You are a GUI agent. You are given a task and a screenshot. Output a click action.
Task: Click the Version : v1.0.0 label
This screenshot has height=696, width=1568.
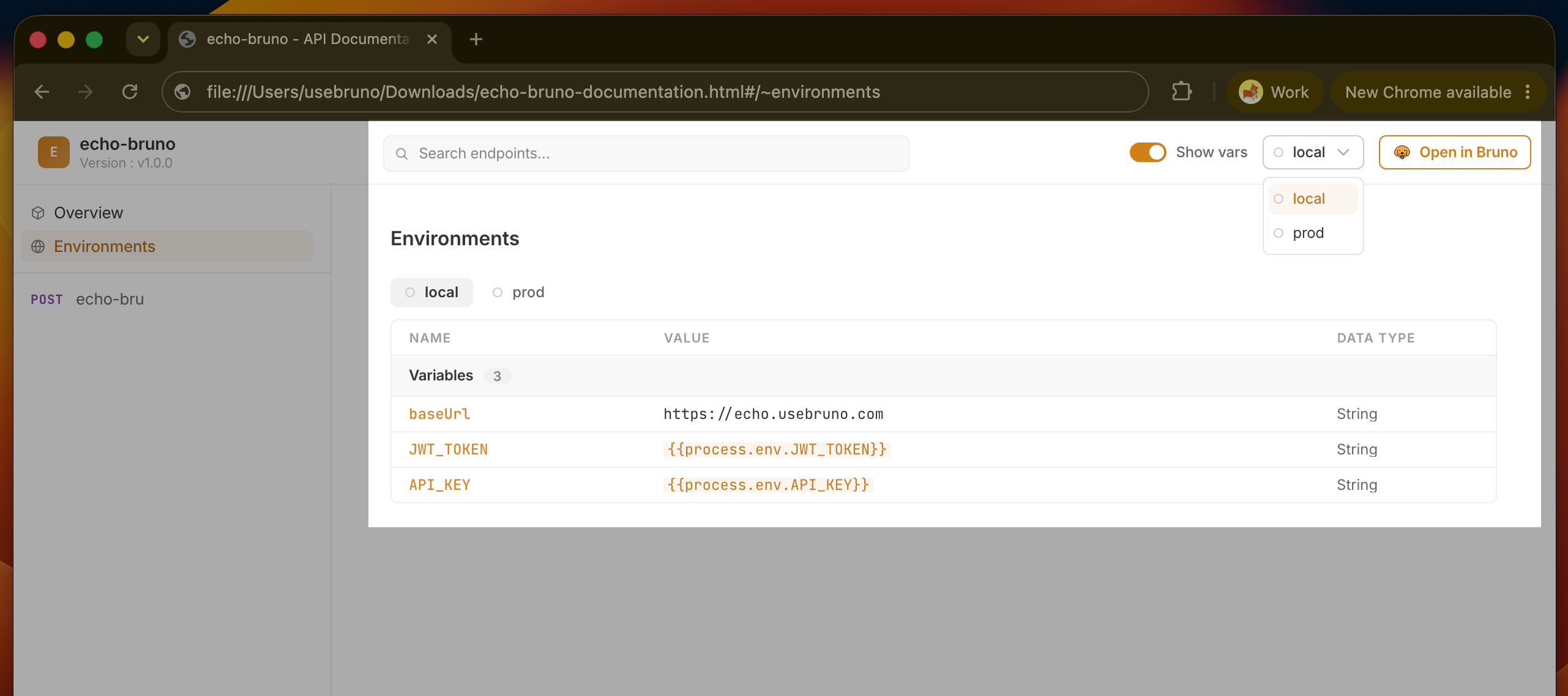(x=126, y=163)
